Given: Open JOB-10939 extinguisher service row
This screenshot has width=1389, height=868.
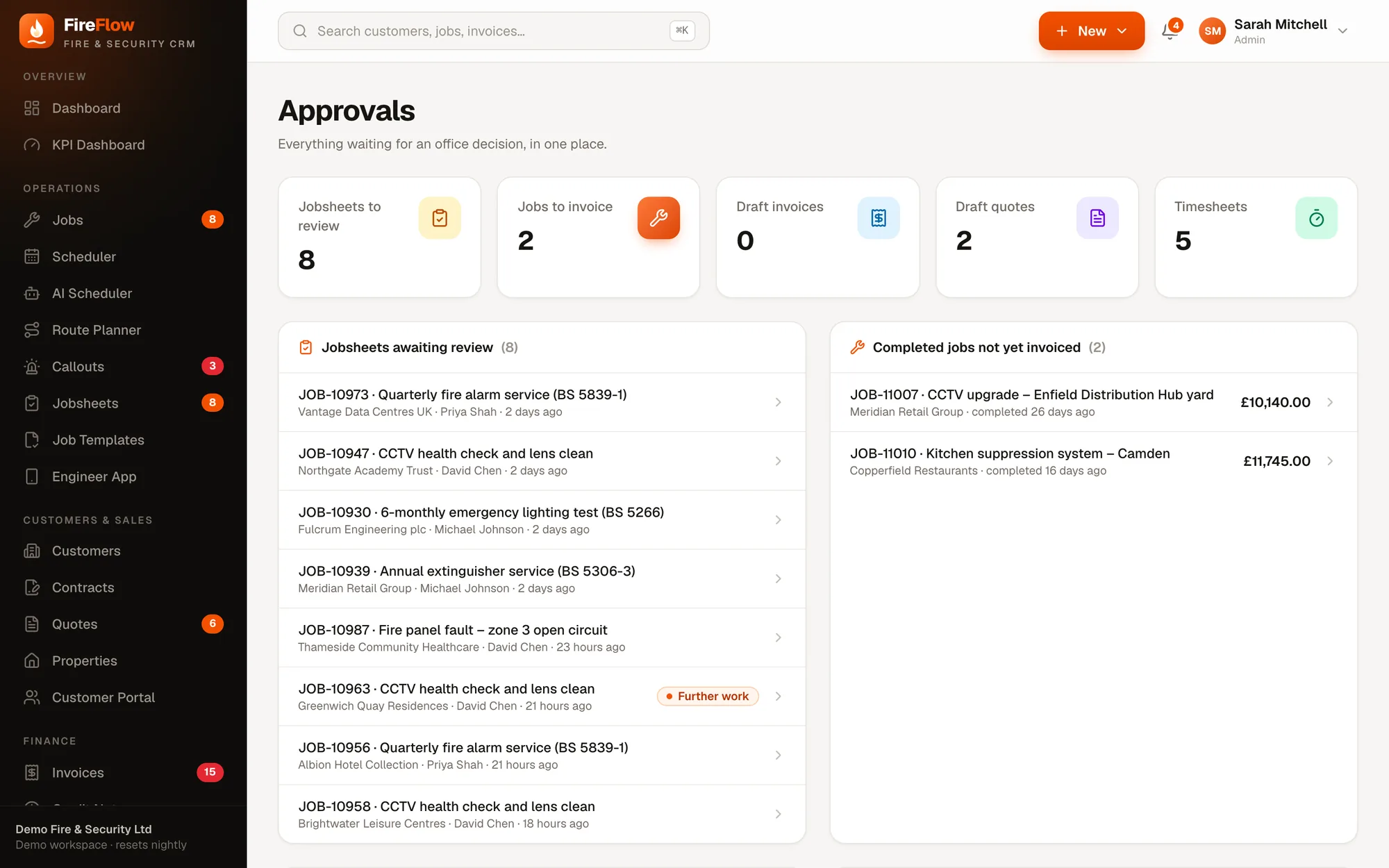Looking at the screenshot, I should pos(542,579).
